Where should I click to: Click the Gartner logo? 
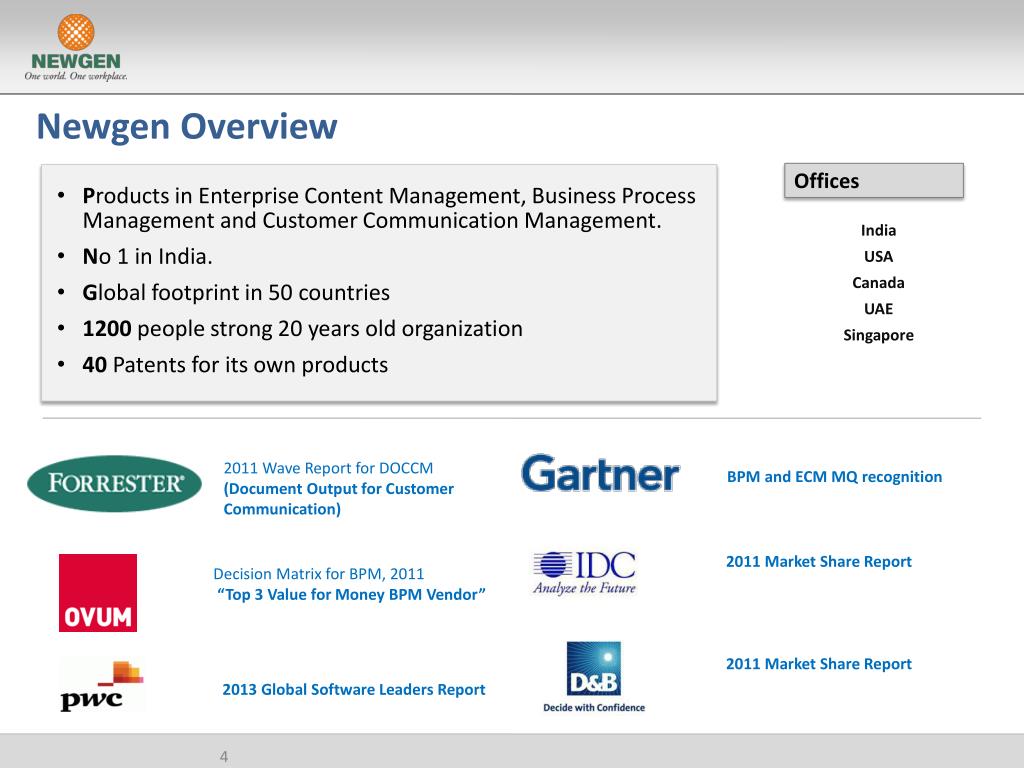point(600,473)
